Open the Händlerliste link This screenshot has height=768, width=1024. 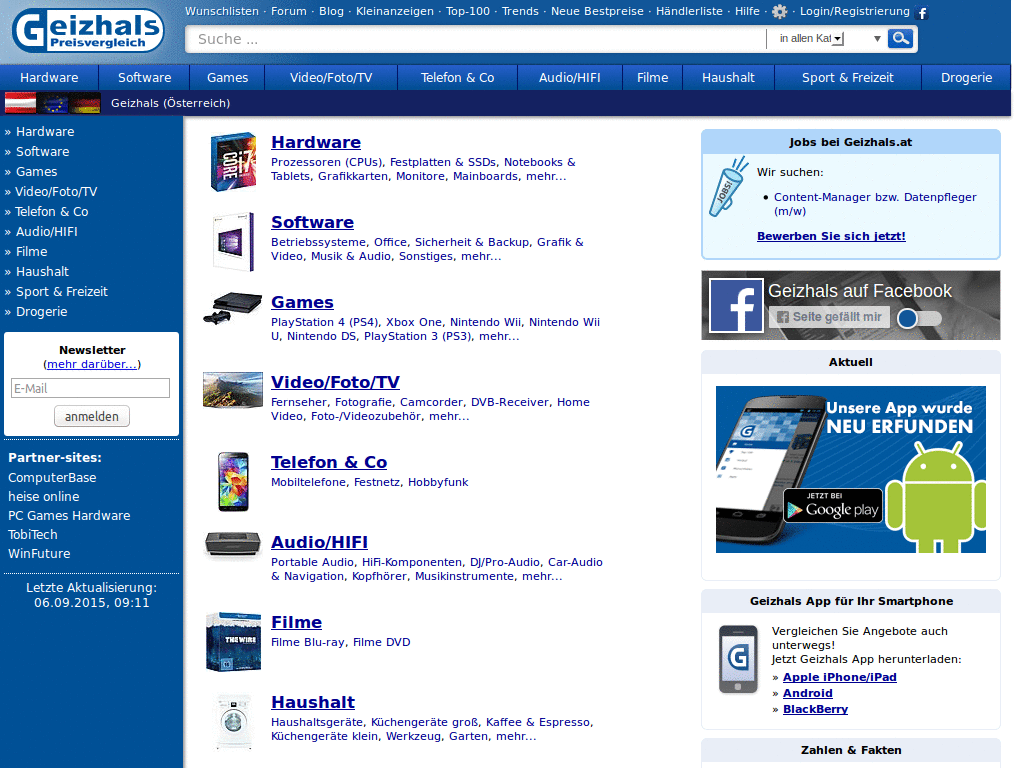click(689, 11)
